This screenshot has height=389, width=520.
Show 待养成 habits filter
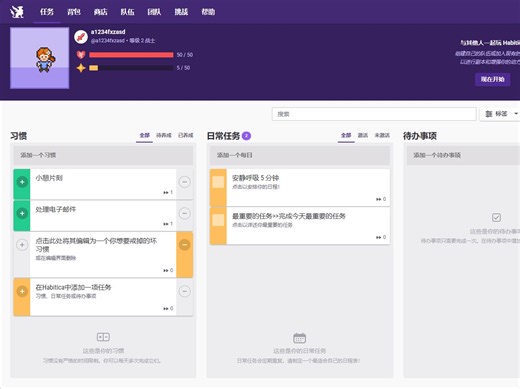[164, 135]
